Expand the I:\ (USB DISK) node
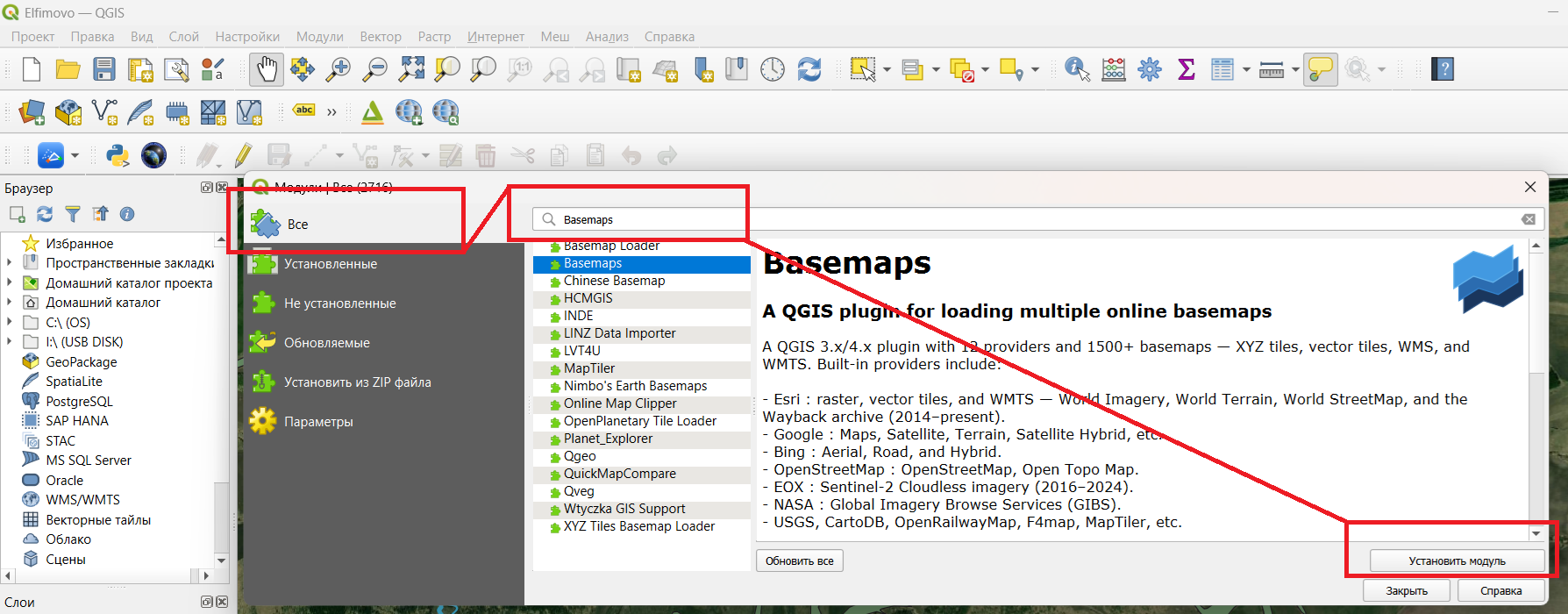1568x614 pixels. tap(10, 342)
